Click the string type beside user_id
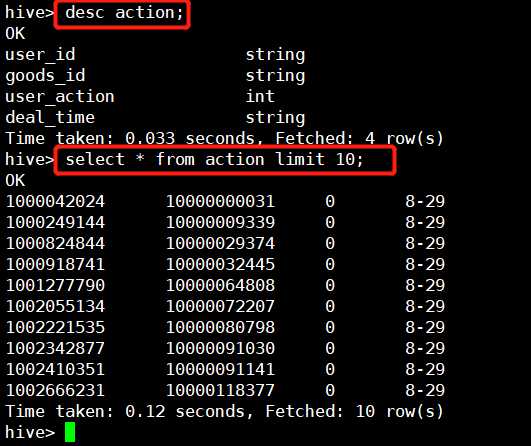 275,55
